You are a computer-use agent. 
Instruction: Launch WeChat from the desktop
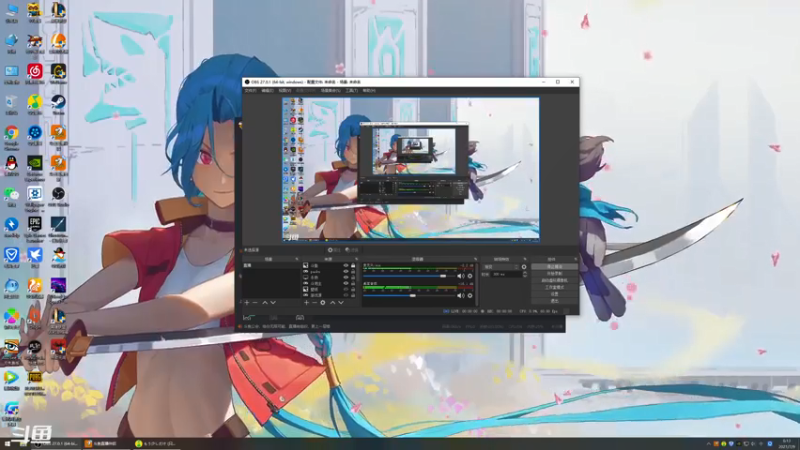coord(11,194)
